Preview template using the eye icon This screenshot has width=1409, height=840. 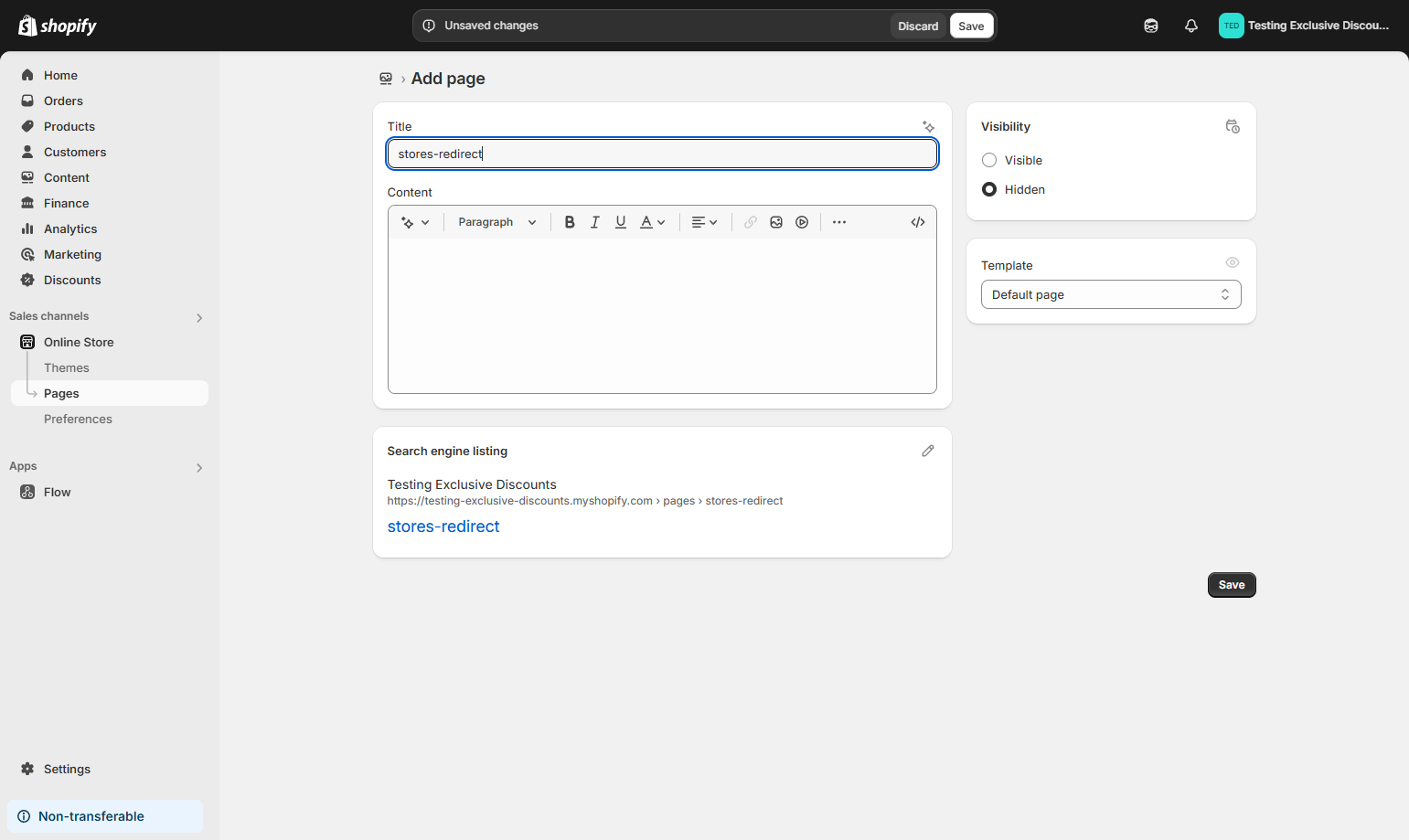[x=1233, y=262]
